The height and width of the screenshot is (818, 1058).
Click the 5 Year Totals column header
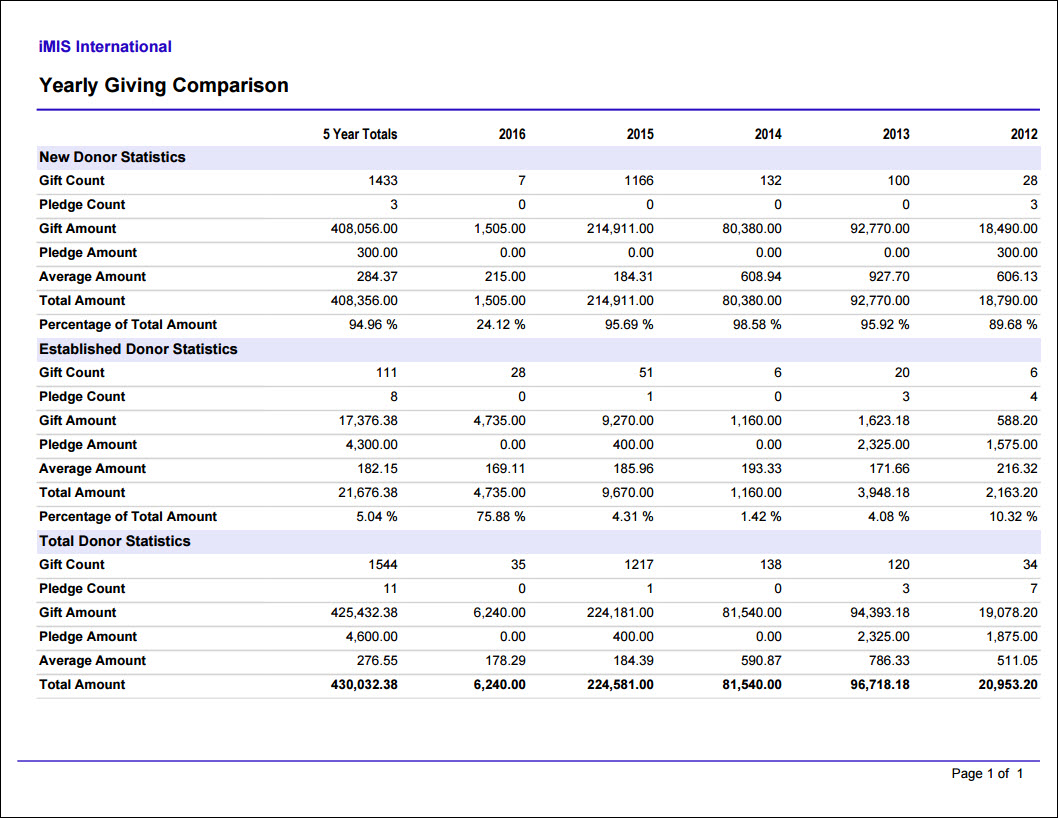click(x=360, y=134)
